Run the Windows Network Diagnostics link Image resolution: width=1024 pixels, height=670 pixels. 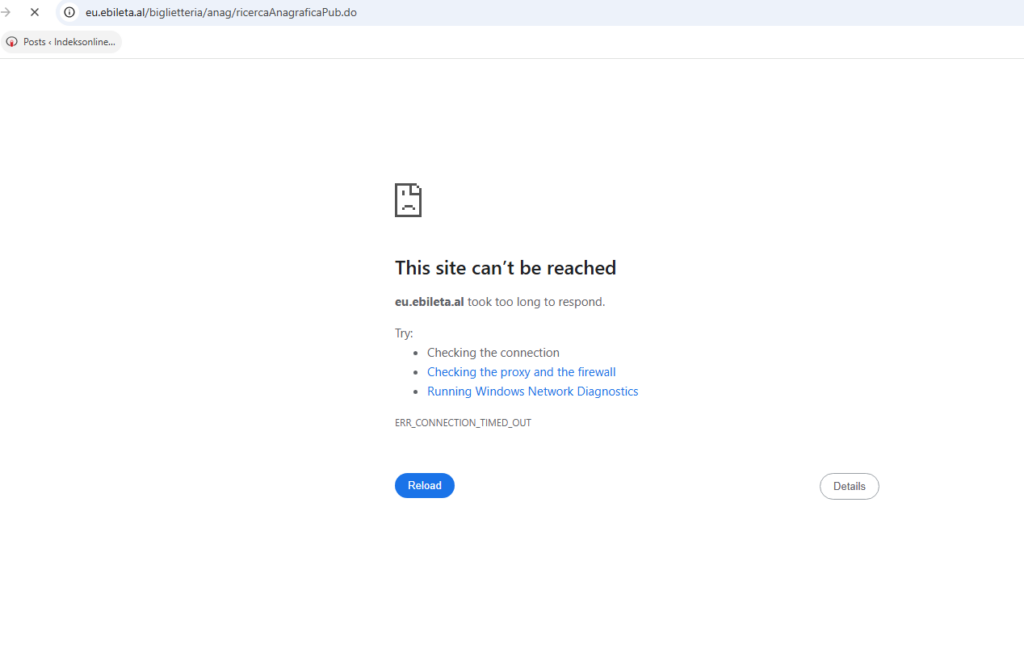pyautogui.click(x=532, y=392)
